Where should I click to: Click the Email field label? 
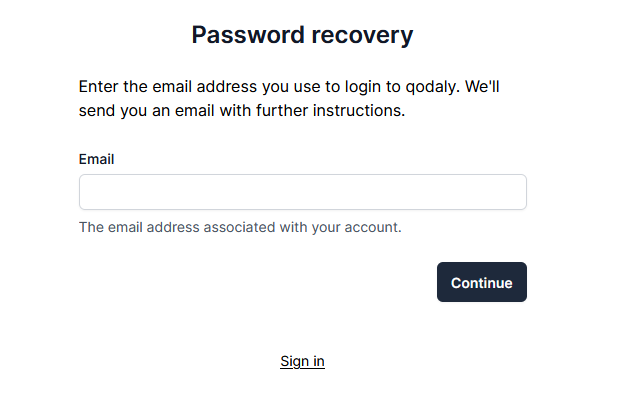click(96, 159)
